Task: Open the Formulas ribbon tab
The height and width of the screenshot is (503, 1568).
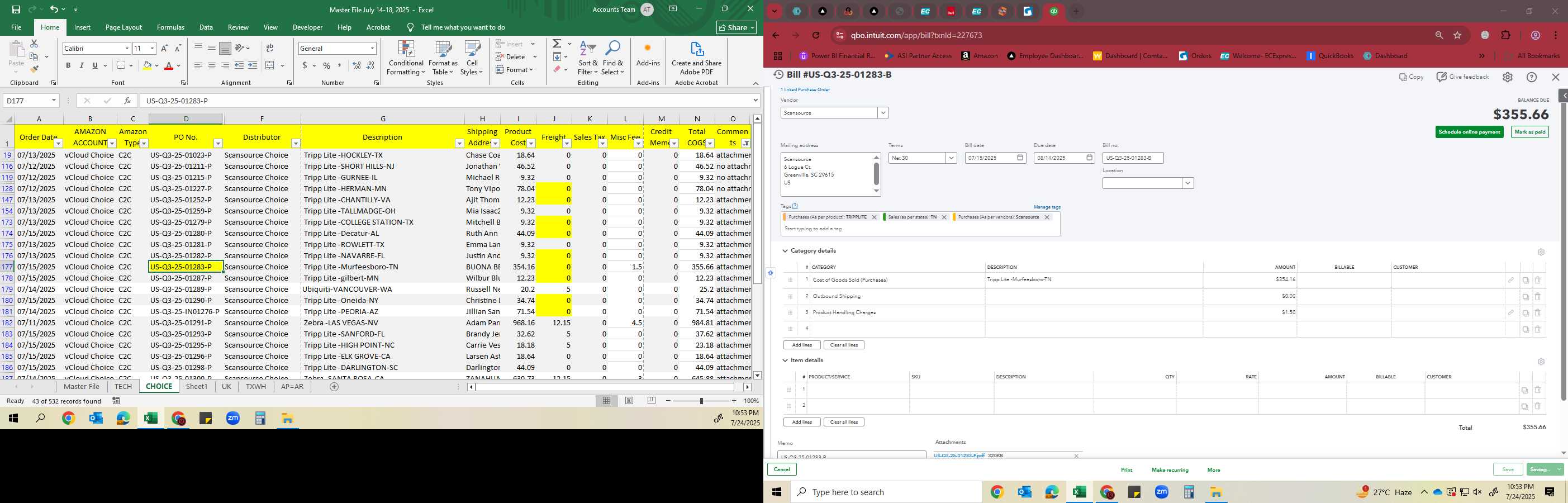Action: coord(170,27)
